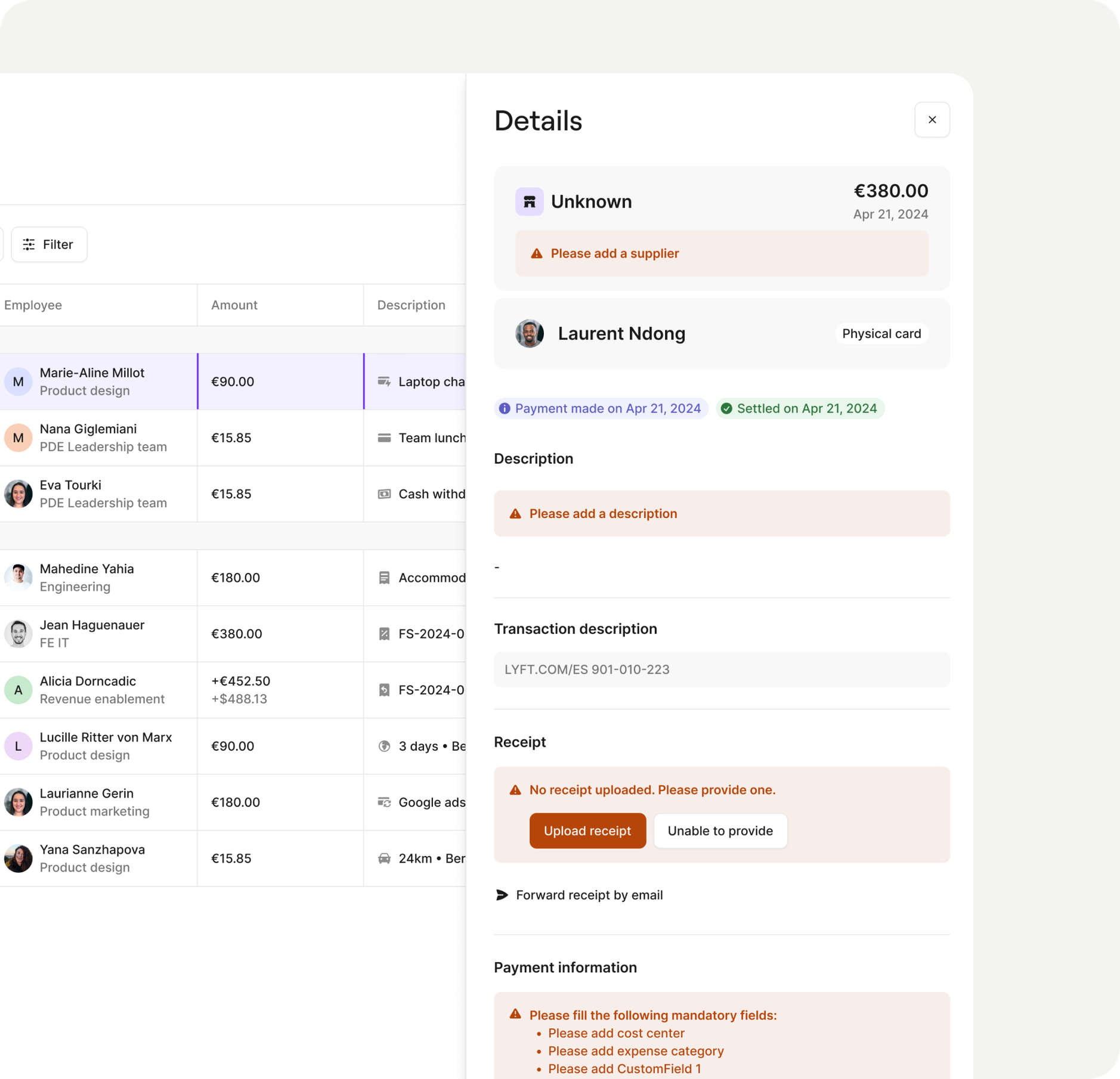1120x1079 pixels.
Task: Click the forward receipt paper-plane icon
Action: (x=502, y=895)
